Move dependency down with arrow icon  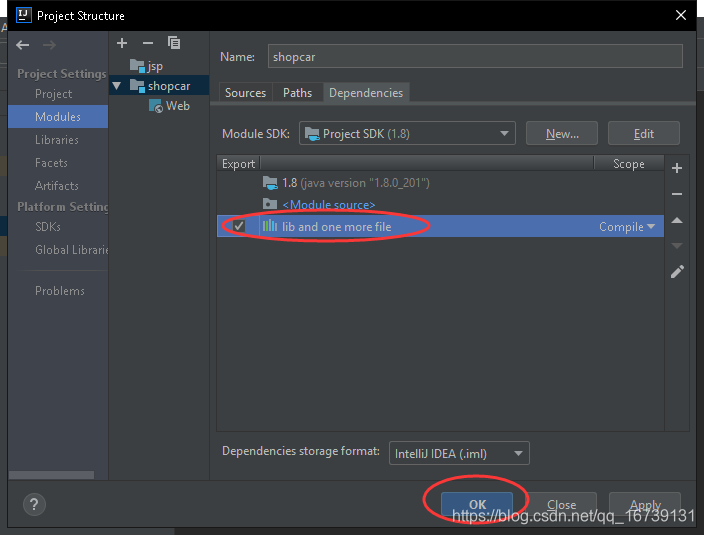(x=677, y=246)
